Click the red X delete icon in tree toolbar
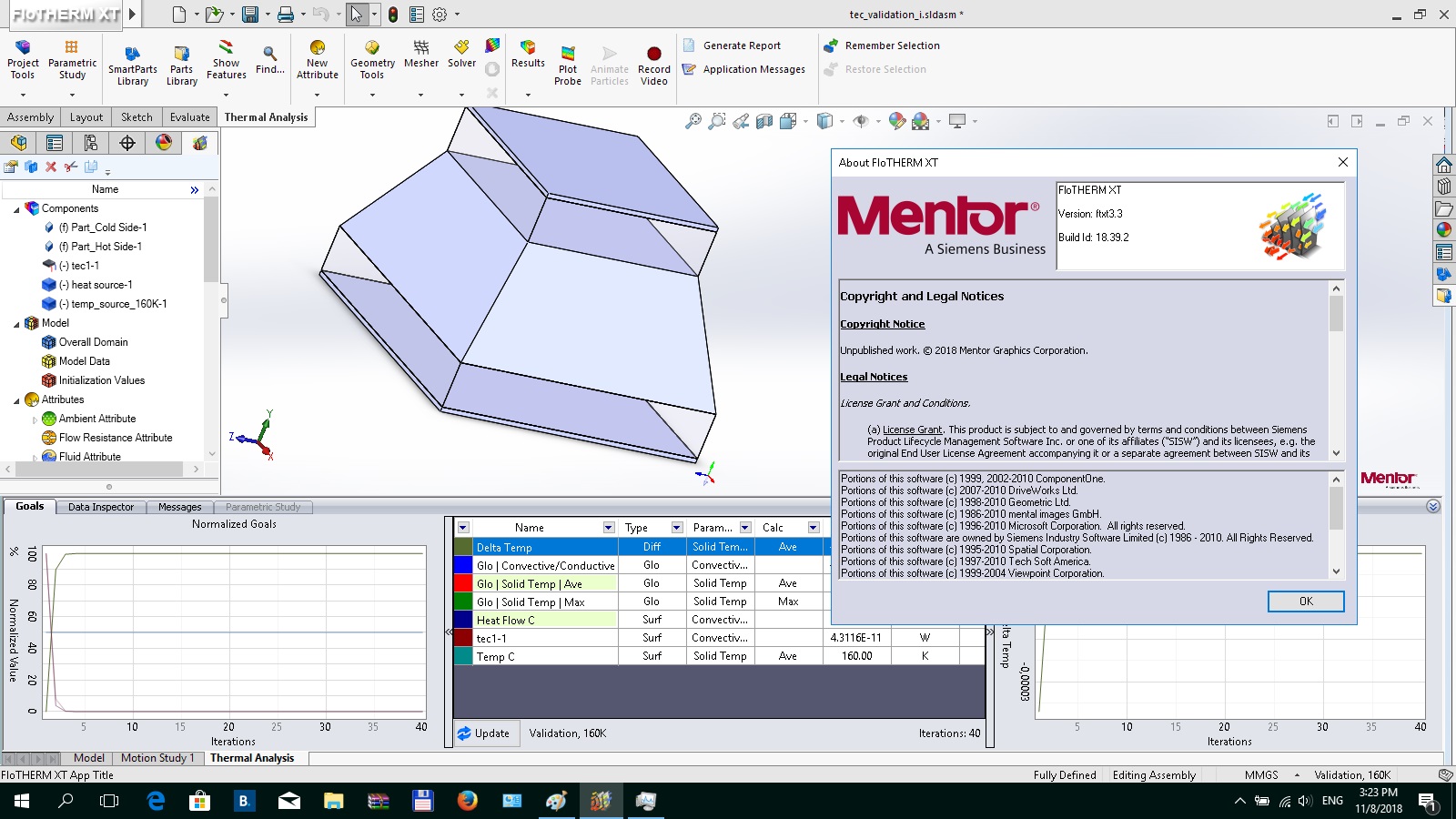Viewport: 1456px width, 819px height. tap(51, 167)
